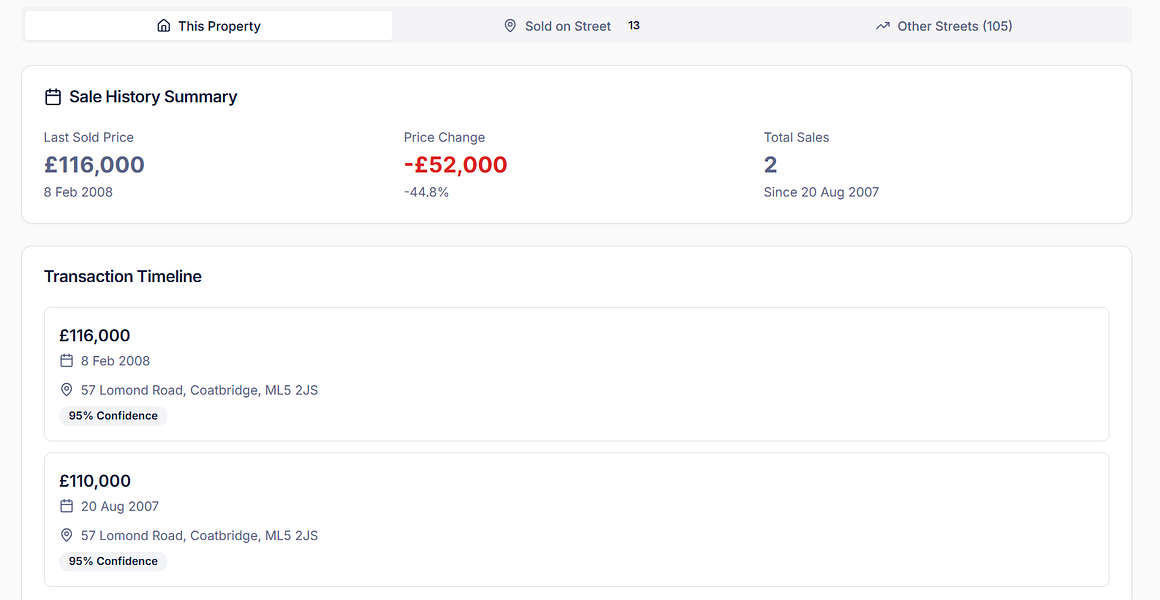Click the trending arrow icon beside Other Streets
Image resolution: width=1160 pixels, height=600 pixels.
(x=882, y=26)
